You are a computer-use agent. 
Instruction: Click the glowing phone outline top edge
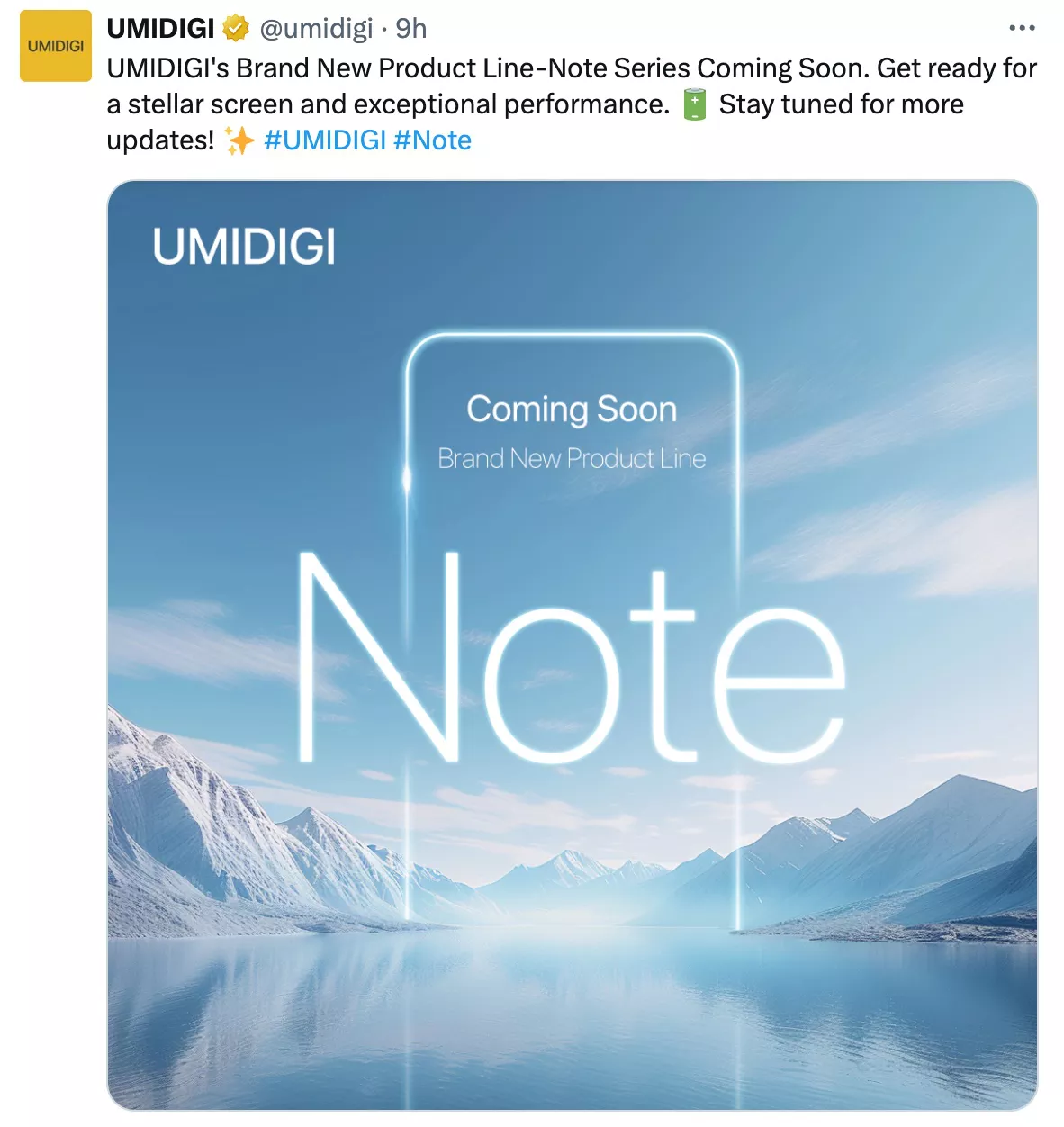coord(572,337)
